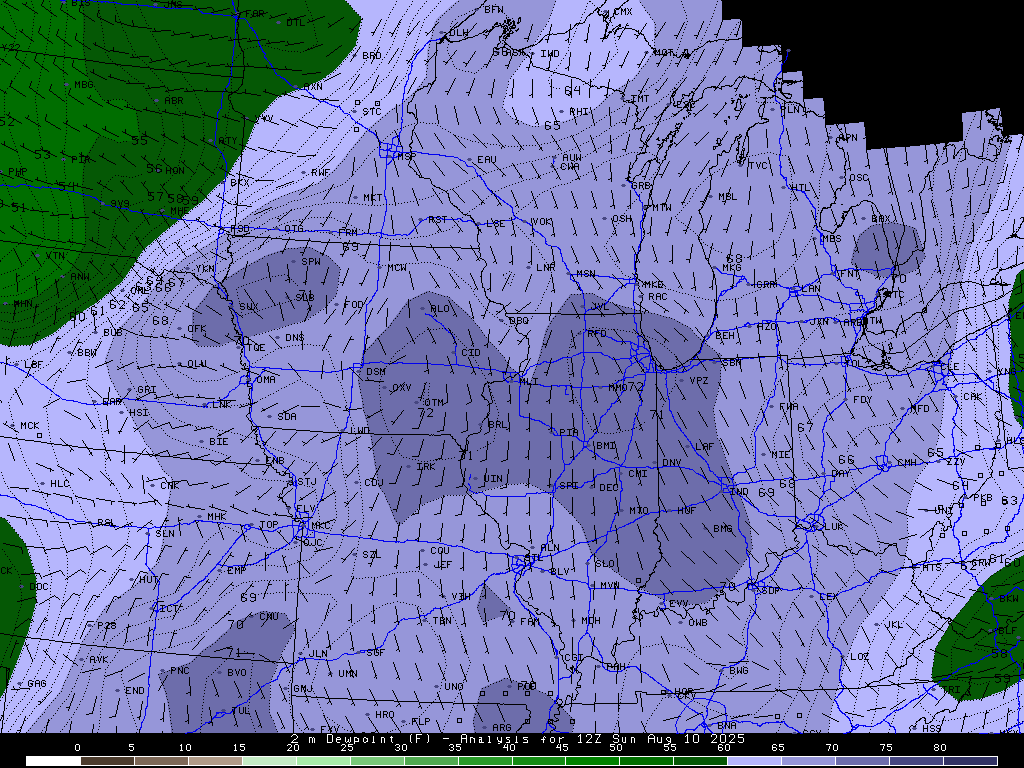Select the ABR station label
The height and width of the screenshot is (768, 1024).
pyautogui.click(x=174, y=101)
